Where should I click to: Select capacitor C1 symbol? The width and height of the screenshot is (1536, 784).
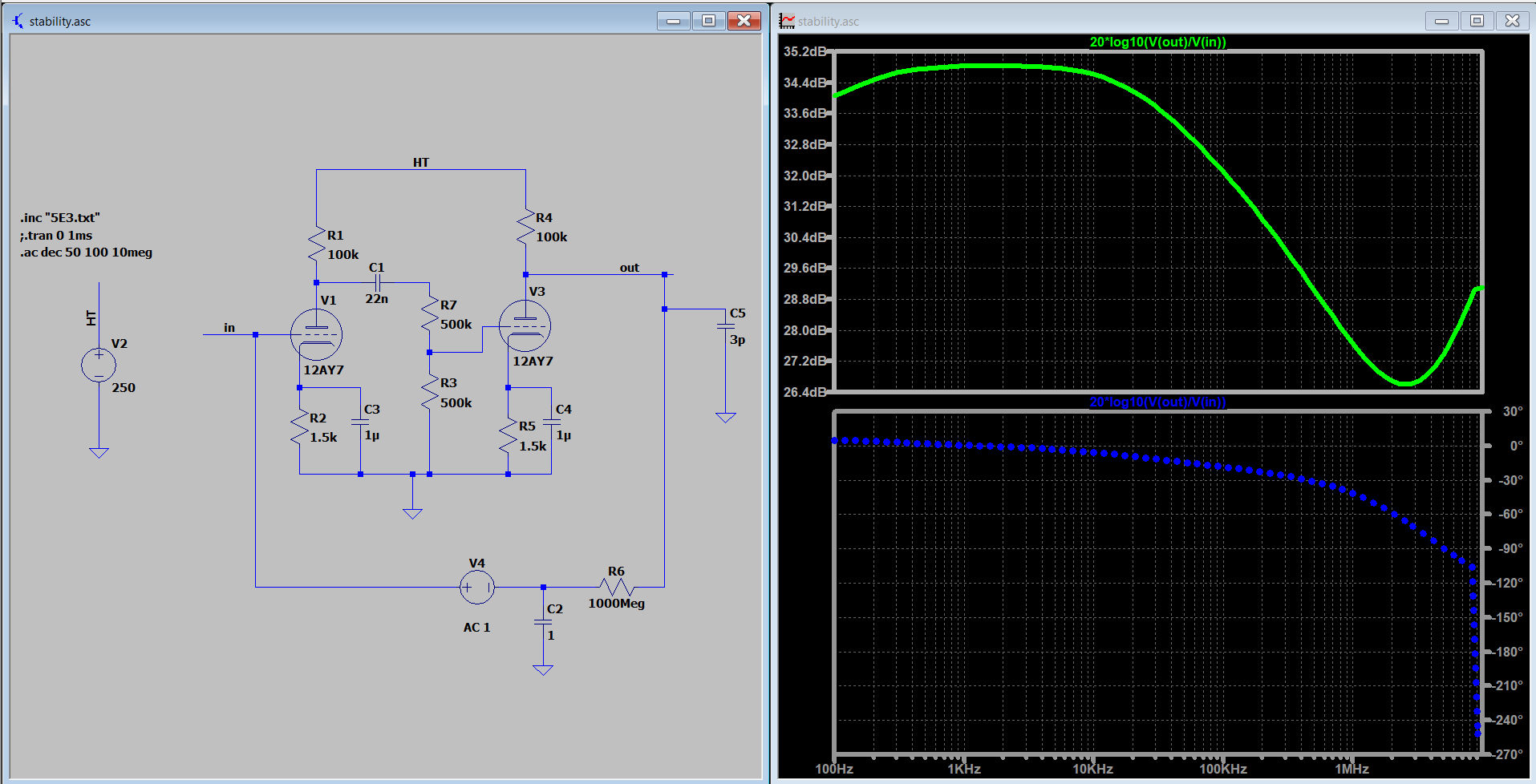(377, 283)
